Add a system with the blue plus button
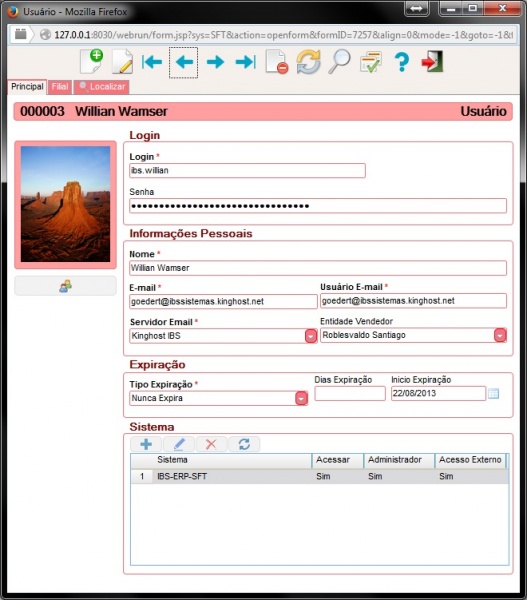The width and height of the screenshot is (527, 600). point(146,444)
